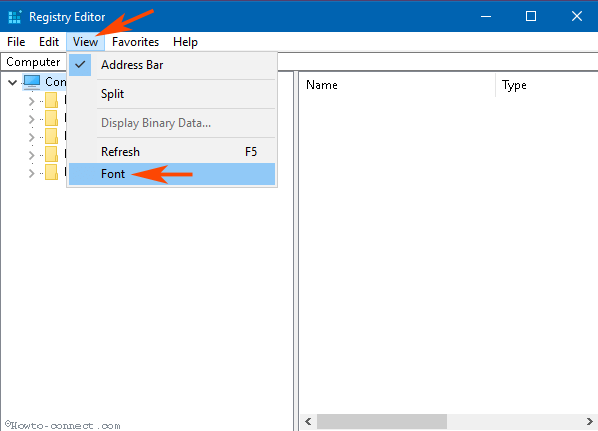Click the Computer address bar field
598x431 pixels.
coord(299,62)
